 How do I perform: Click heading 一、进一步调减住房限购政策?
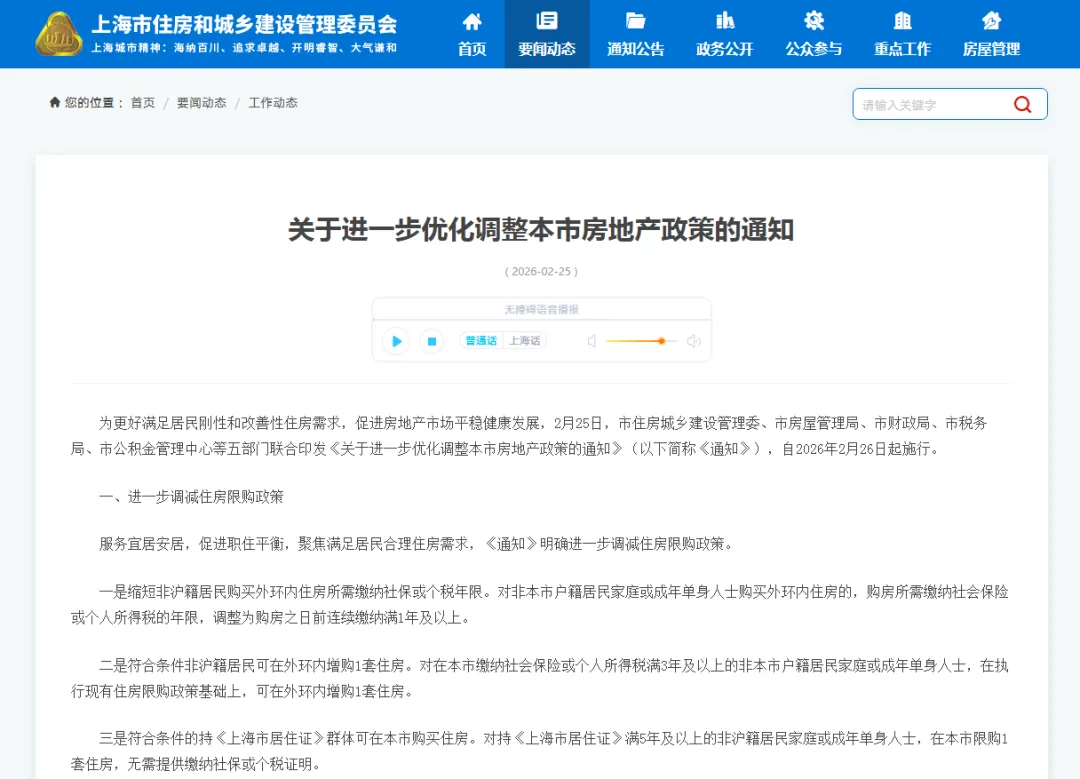pyautogui.click(x=191, y=497)
